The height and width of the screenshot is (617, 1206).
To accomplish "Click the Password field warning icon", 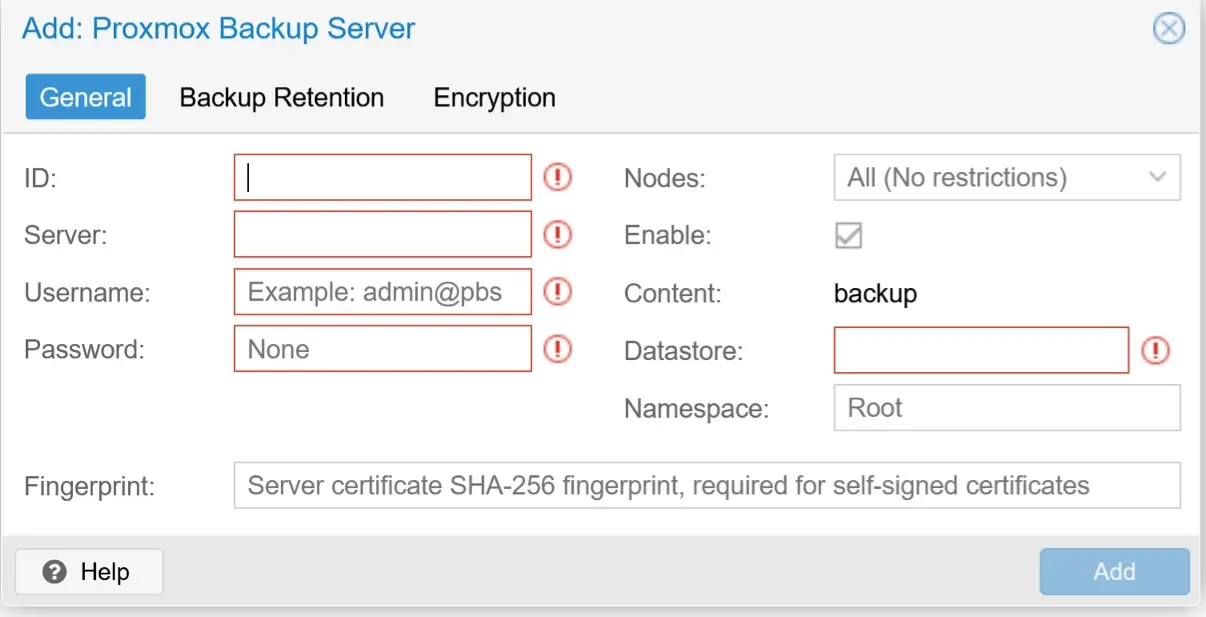I will point(557,349).
